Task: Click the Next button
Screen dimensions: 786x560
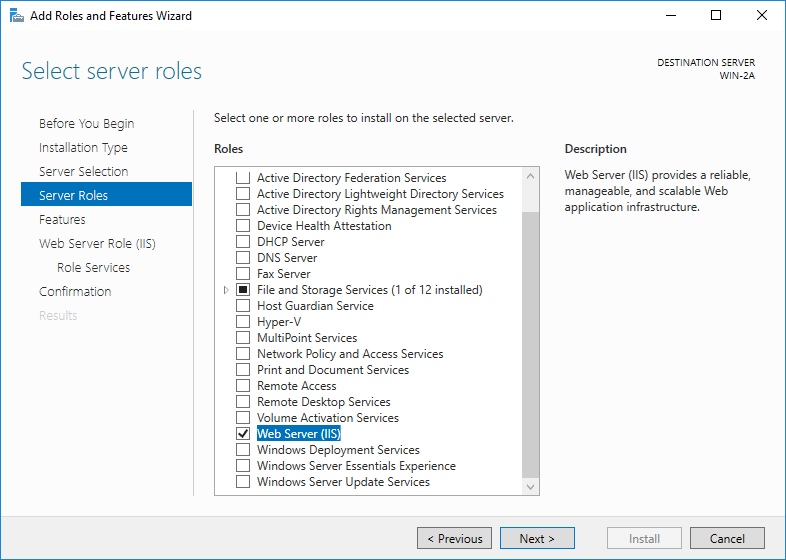Action: coord(537,539)
